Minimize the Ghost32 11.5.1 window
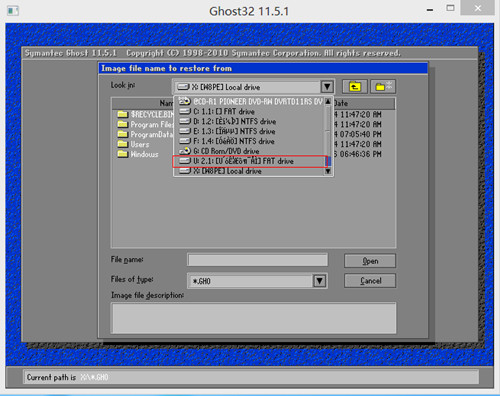Viewport: 500px width, 396px height. (x=430, y=10)
